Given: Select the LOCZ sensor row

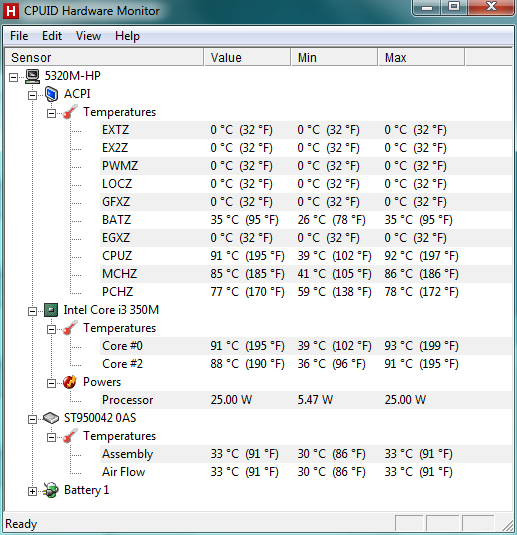Looking at the screenshot, I should click(306, 184).
